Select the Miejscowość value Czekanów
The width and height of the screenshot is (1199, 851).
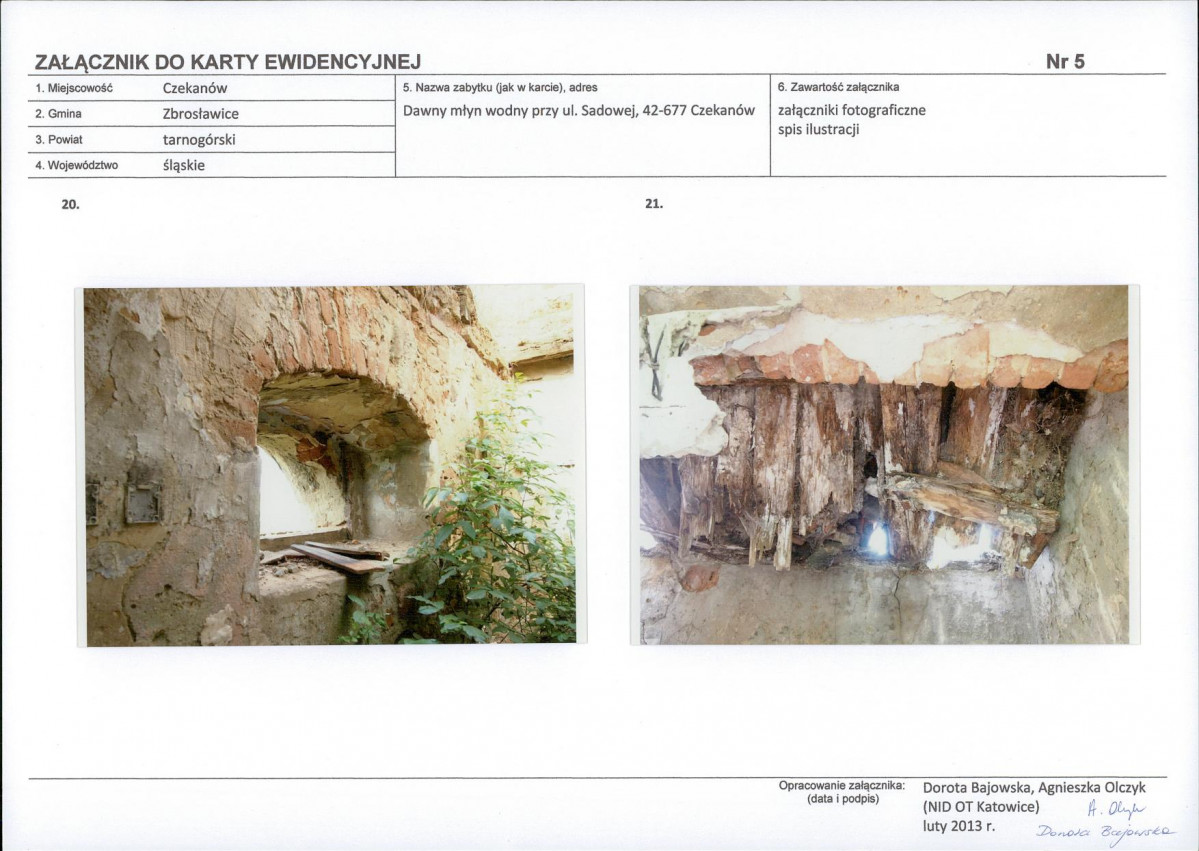pos(195,88)
